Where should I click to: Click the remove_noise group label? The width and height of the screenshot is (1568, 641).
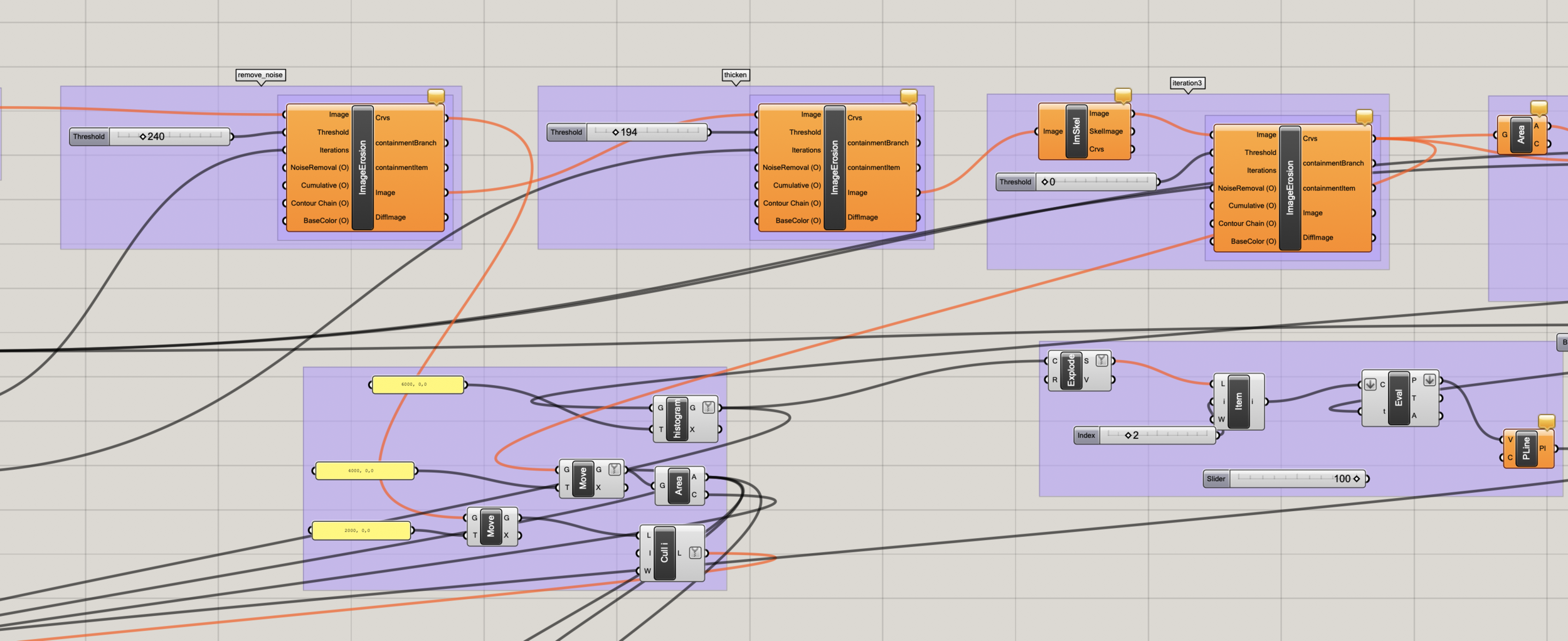261,75
